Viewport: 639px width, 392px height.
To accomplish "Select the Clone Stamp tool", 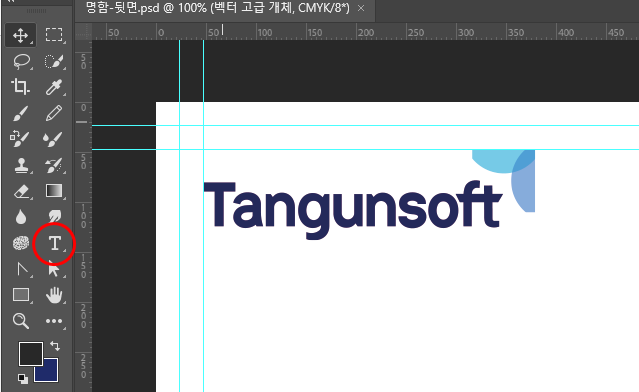I will coord(21,165).
